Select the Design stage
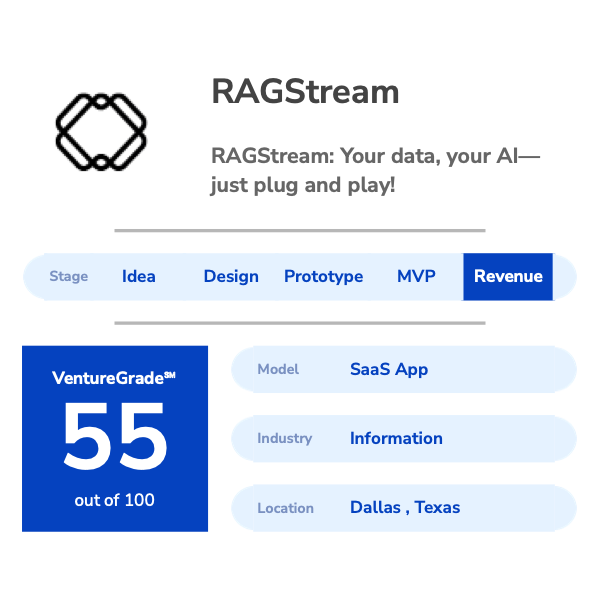The height and width of the screenshot is (600, 600). (231, 276)
